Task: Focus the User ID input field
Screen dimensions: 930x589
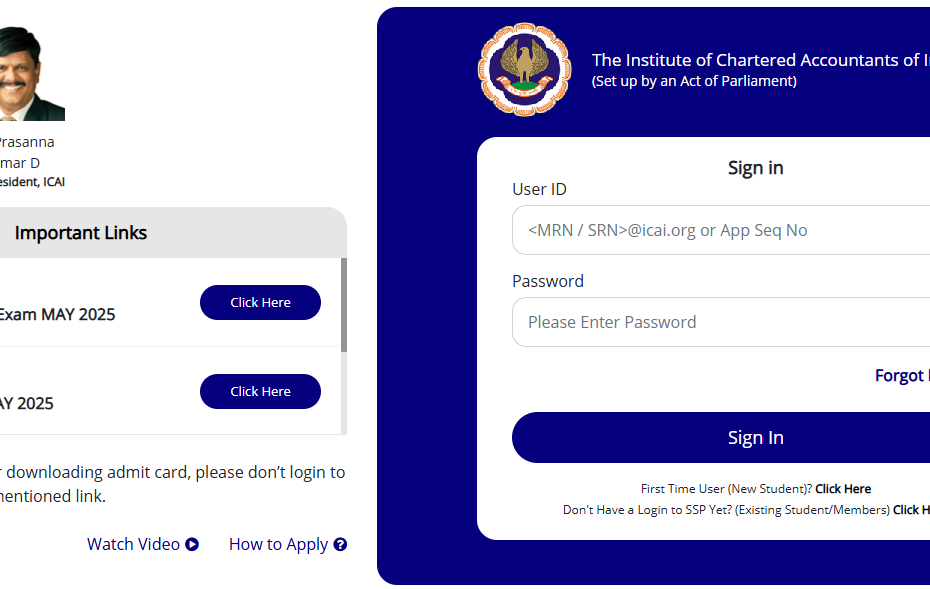Action: point(721,230)
